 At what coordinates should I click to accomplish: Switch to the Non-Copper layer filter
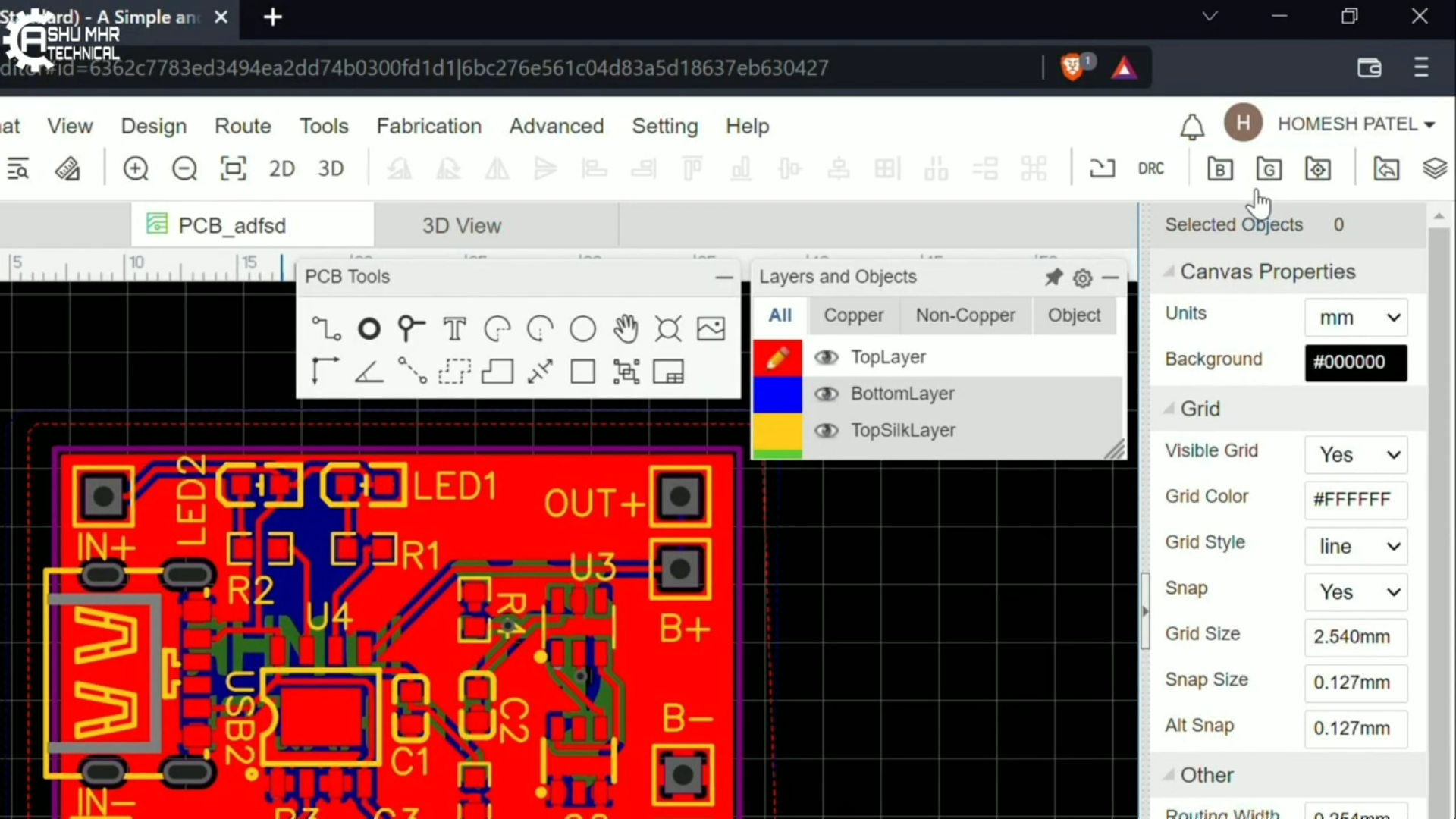tap(965, 315)
